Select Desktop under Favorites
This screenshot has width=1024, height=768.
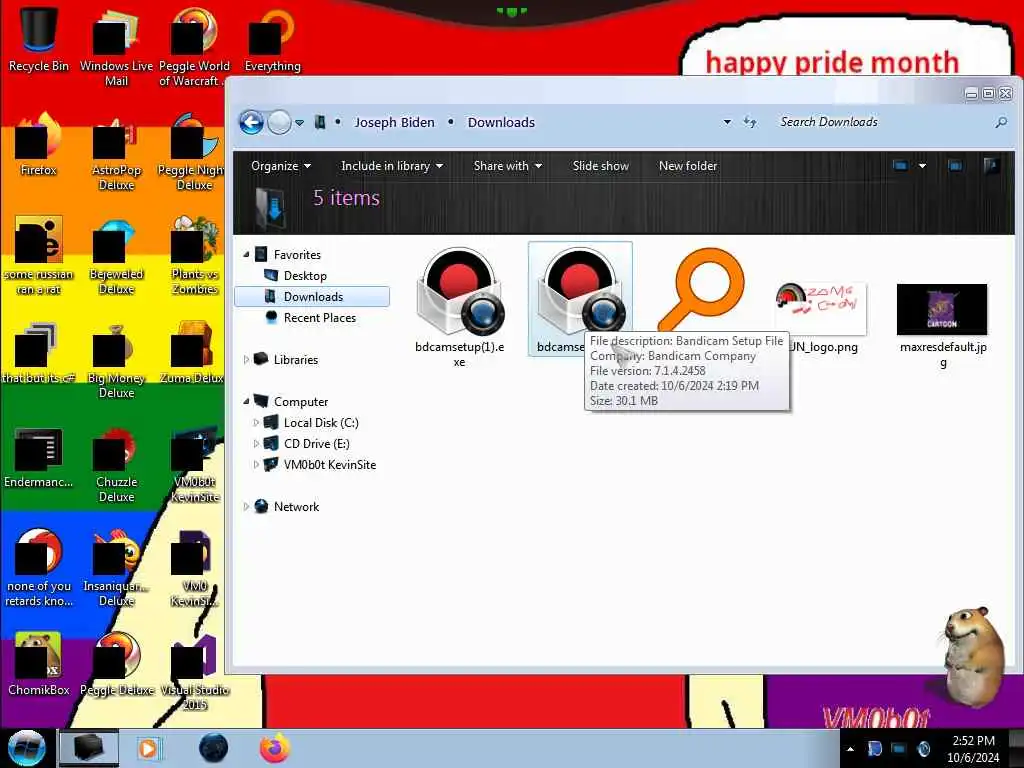point(305,276)
